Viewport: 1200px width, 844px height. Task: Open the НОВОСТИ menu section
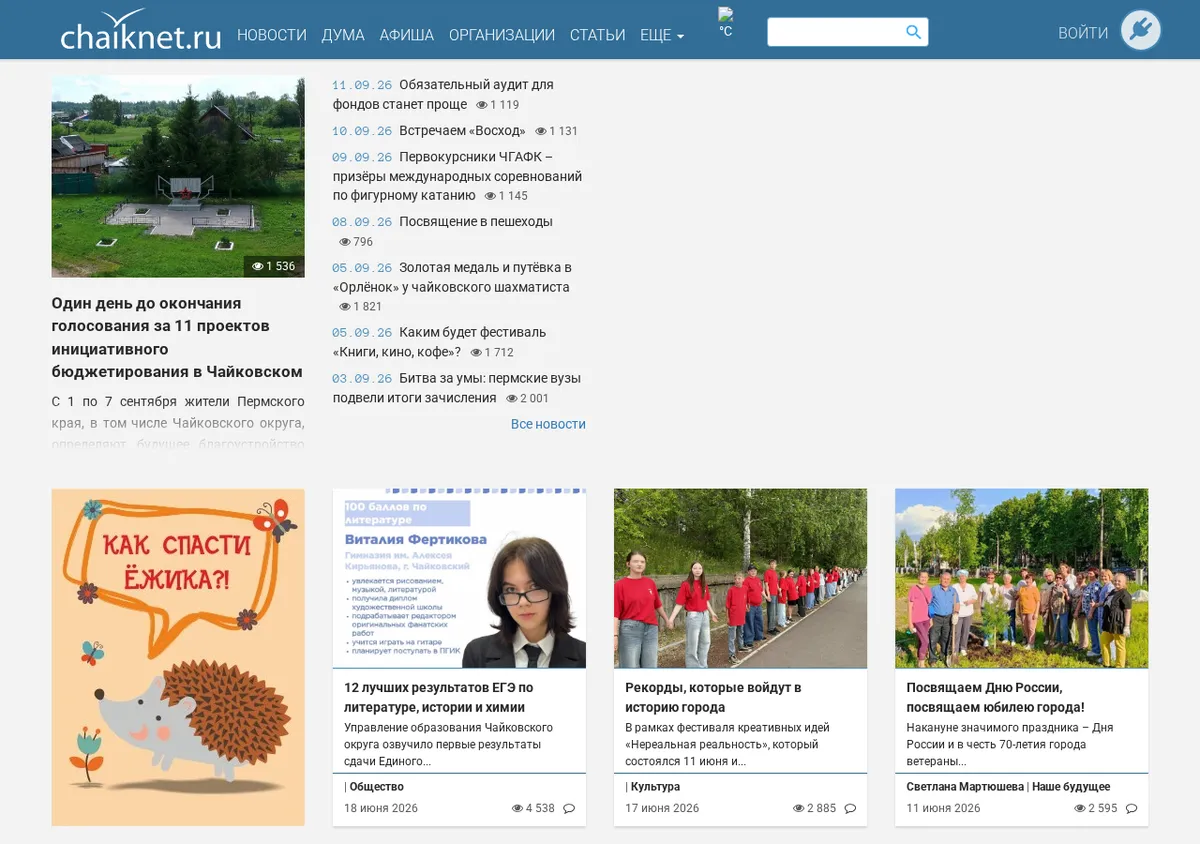click(x=272, y=35)
